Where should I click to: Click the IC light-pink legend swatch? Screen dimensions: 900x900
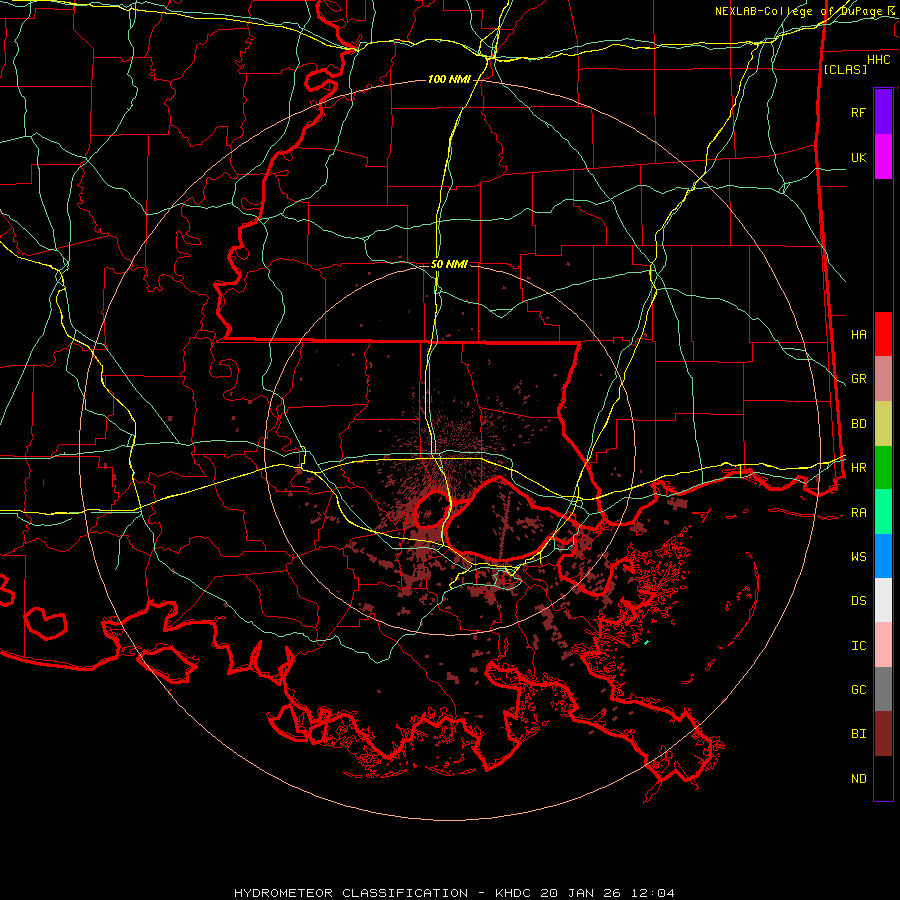pyautogui.click(x=883, y=645)
